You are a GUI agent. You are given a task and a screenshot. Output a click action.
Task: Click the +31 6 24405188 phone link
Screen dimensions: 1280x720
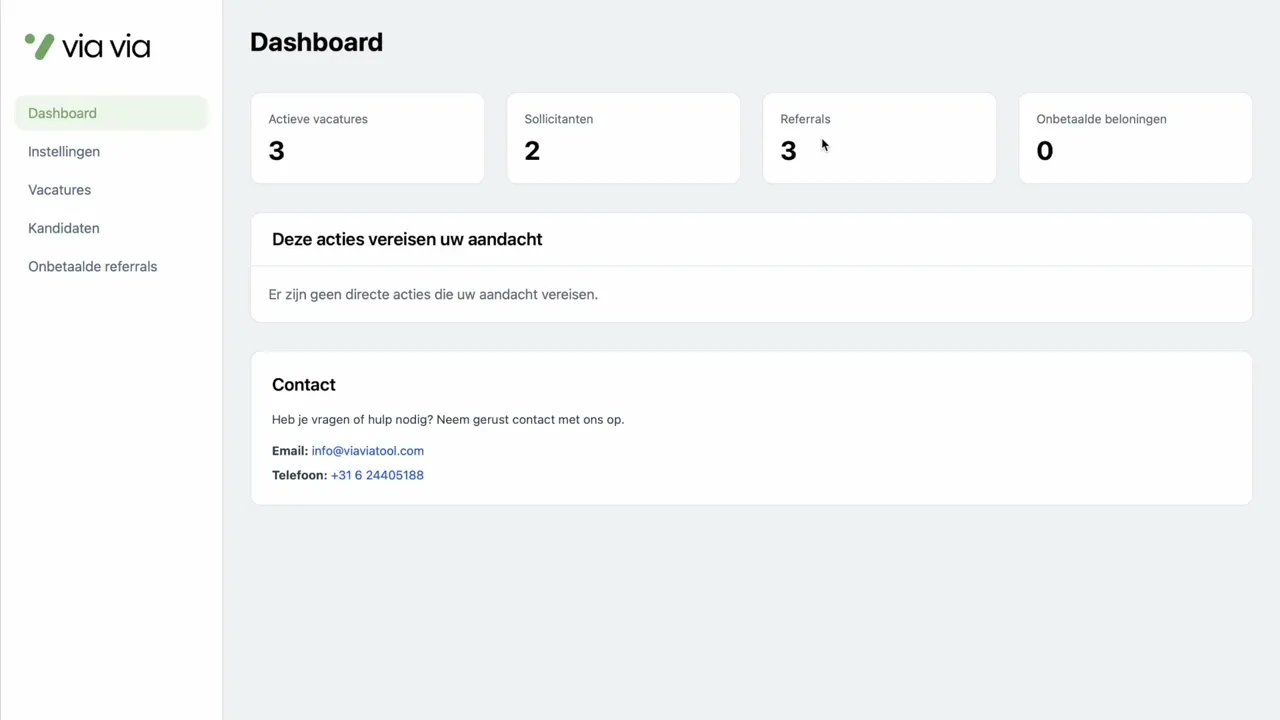click(377, 475)
